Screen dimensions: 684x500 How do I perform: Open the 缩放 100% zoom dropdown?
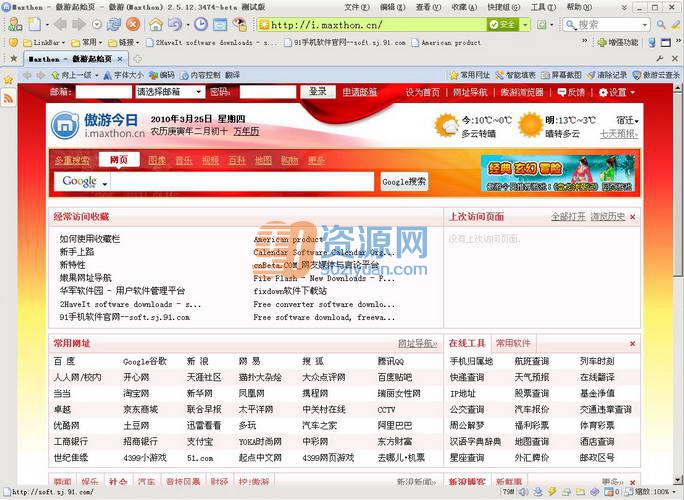tap(653, 492)
